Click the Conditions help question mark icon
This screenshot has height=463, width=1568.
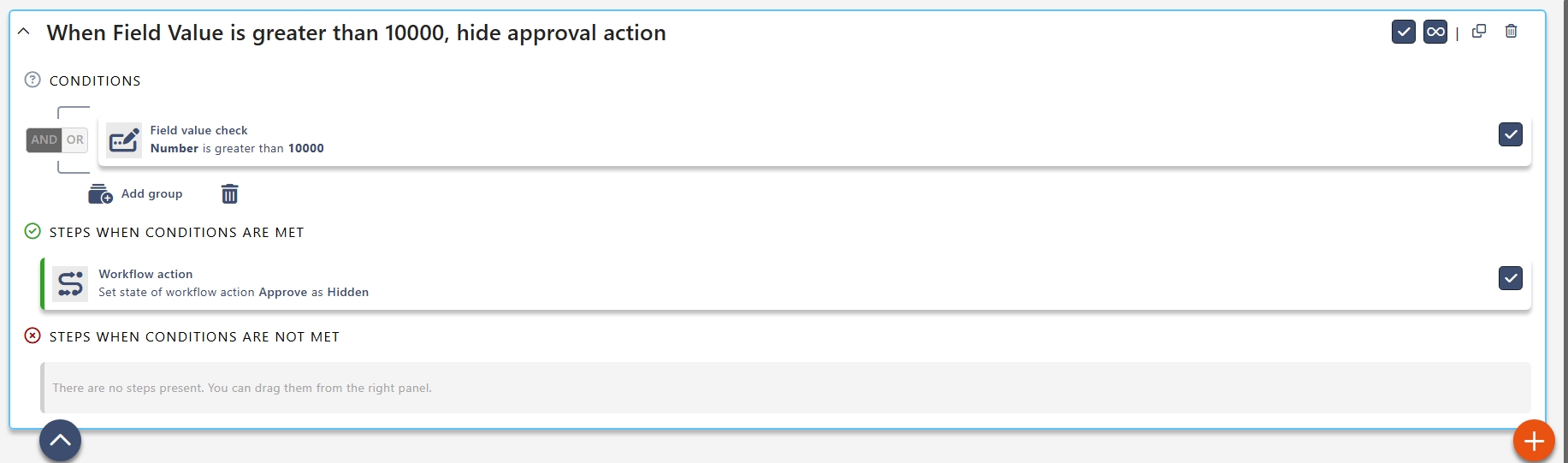(33, 80)
